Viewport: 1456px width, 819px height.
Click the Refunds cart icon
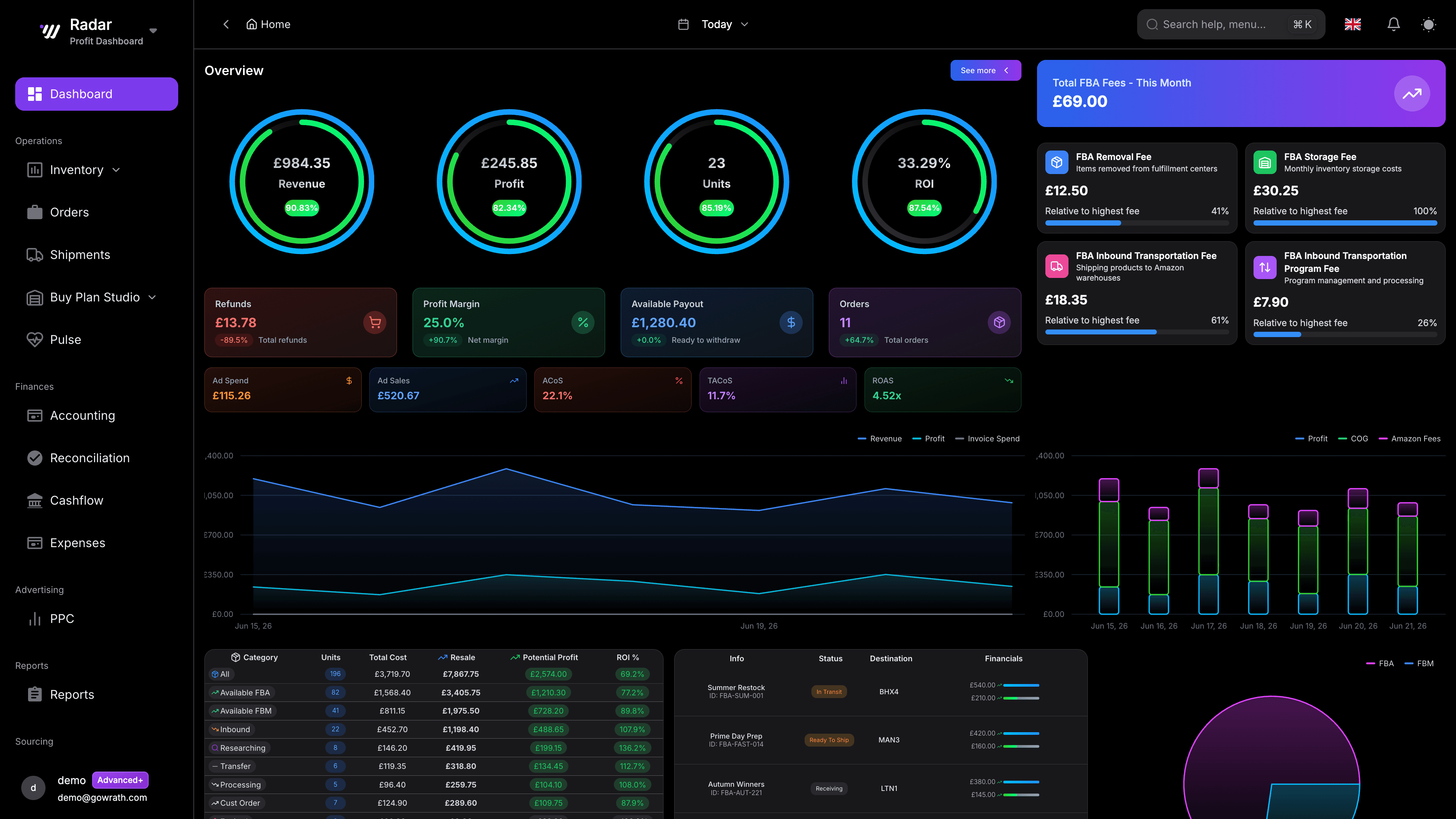[375, 323]
